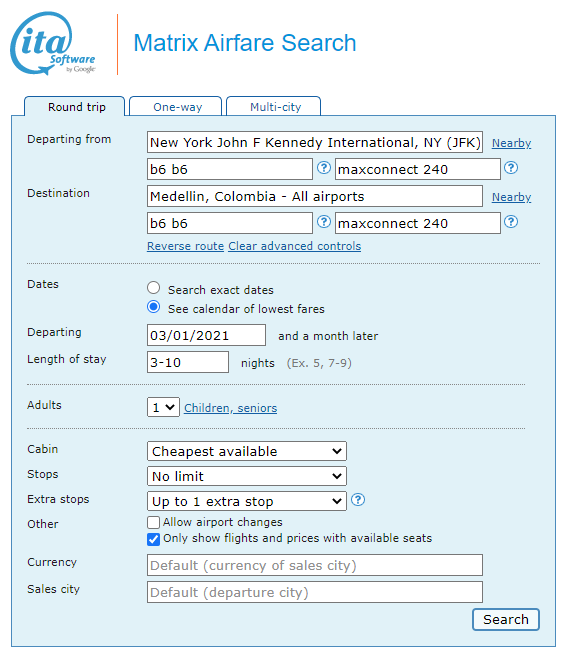Enable Allow airport changes checkbox
The width and height of the screenshot is (565, 658).
[x=154, y=522]
